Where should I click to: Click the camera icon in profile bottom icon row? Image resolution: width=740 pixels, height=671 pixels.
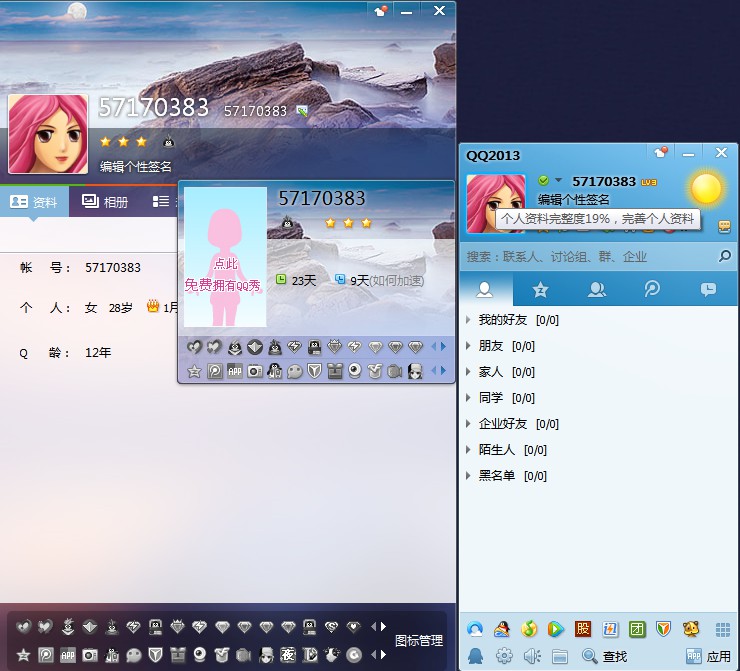pos(90,655)
